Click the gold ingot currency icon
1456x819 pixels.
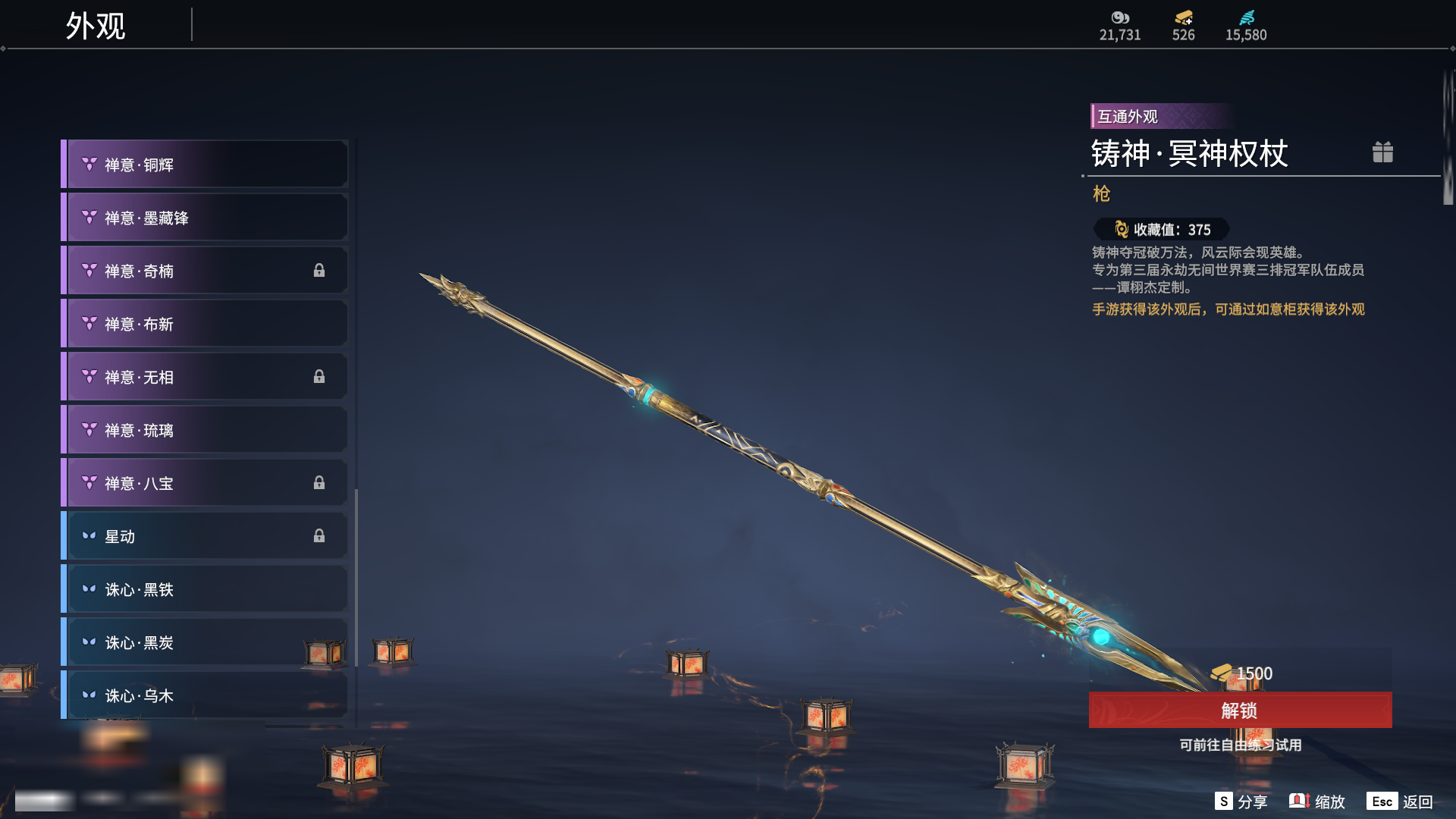tap(1184, 17)
